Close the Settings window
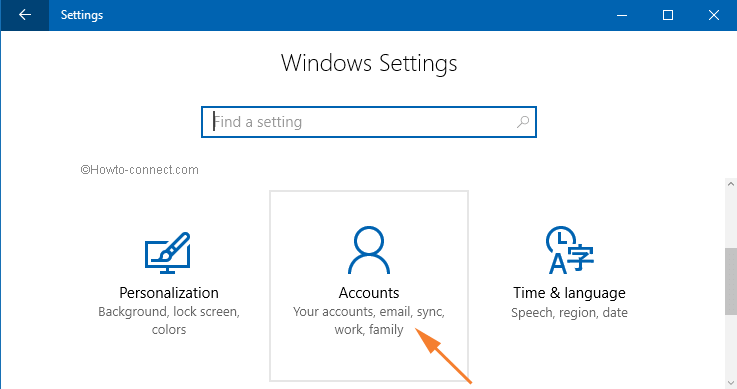 (x=713, y=15)
